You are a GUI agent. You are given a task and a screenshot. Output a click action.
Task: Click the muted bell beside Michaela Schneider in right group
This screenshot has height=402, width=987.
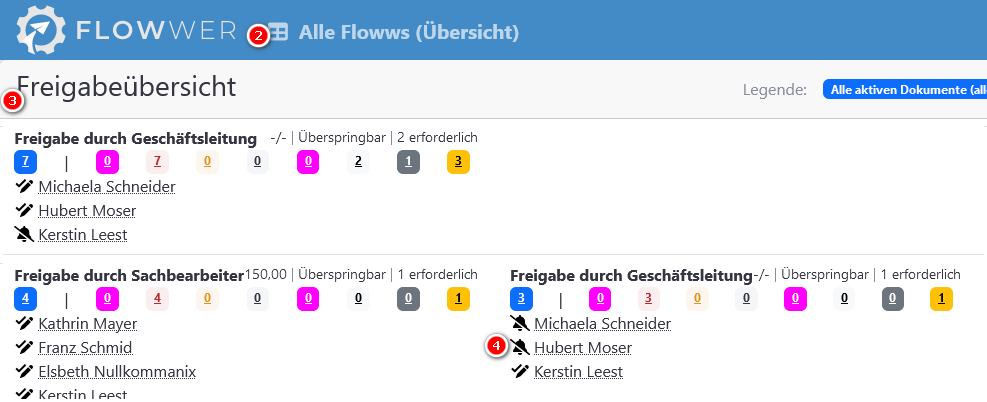(x=520, y=323)
